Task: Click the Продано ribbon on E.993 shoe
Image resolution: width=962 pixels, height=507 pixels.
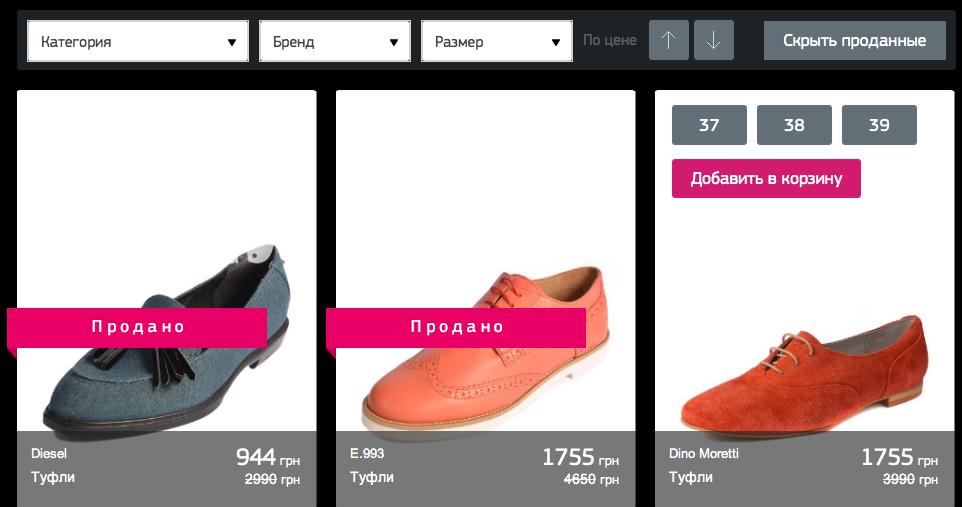Action: [x=457, y=327]
